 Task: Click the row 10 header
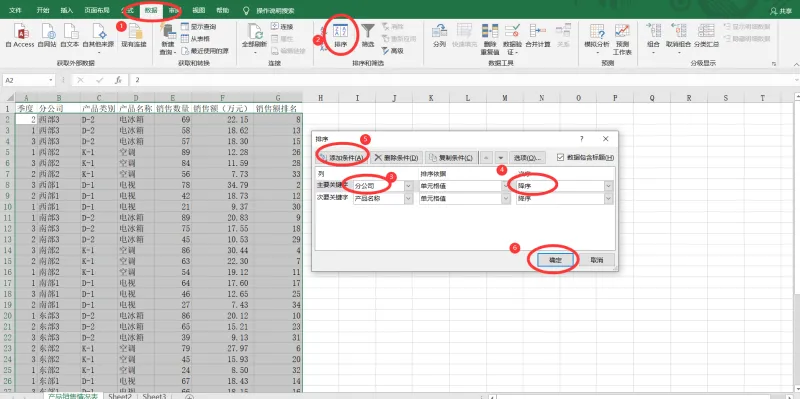pos(8,207)
